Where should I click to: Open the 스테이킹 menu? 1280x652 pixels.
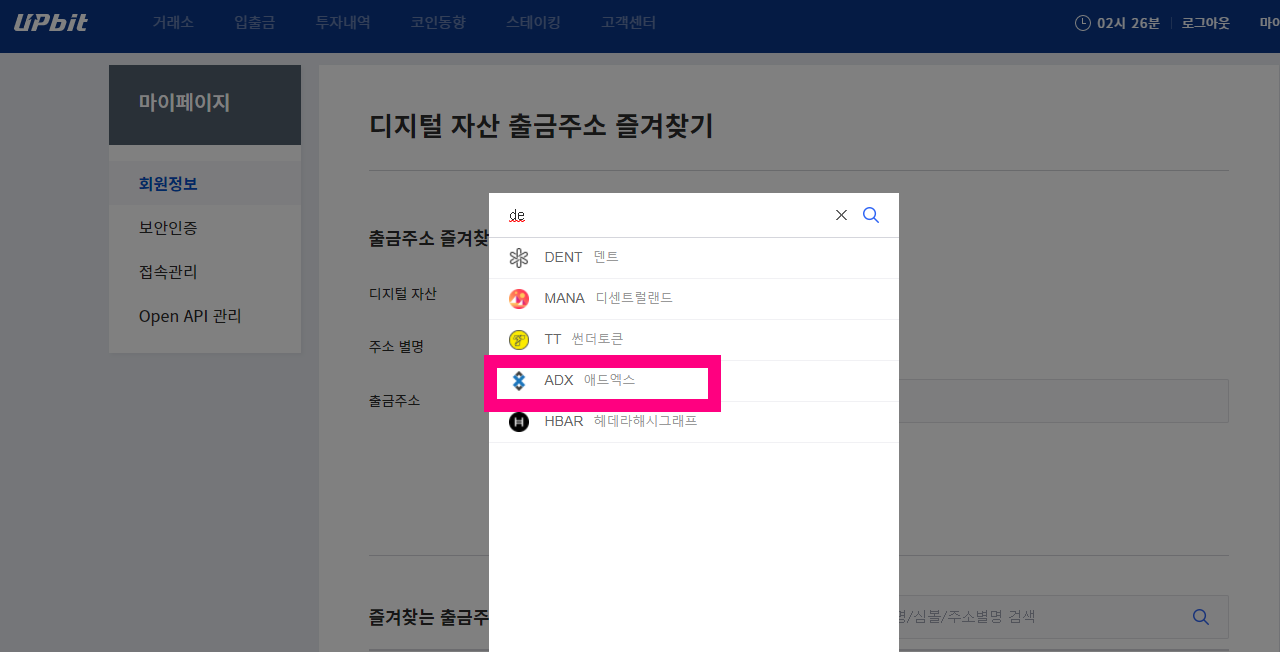533,22
